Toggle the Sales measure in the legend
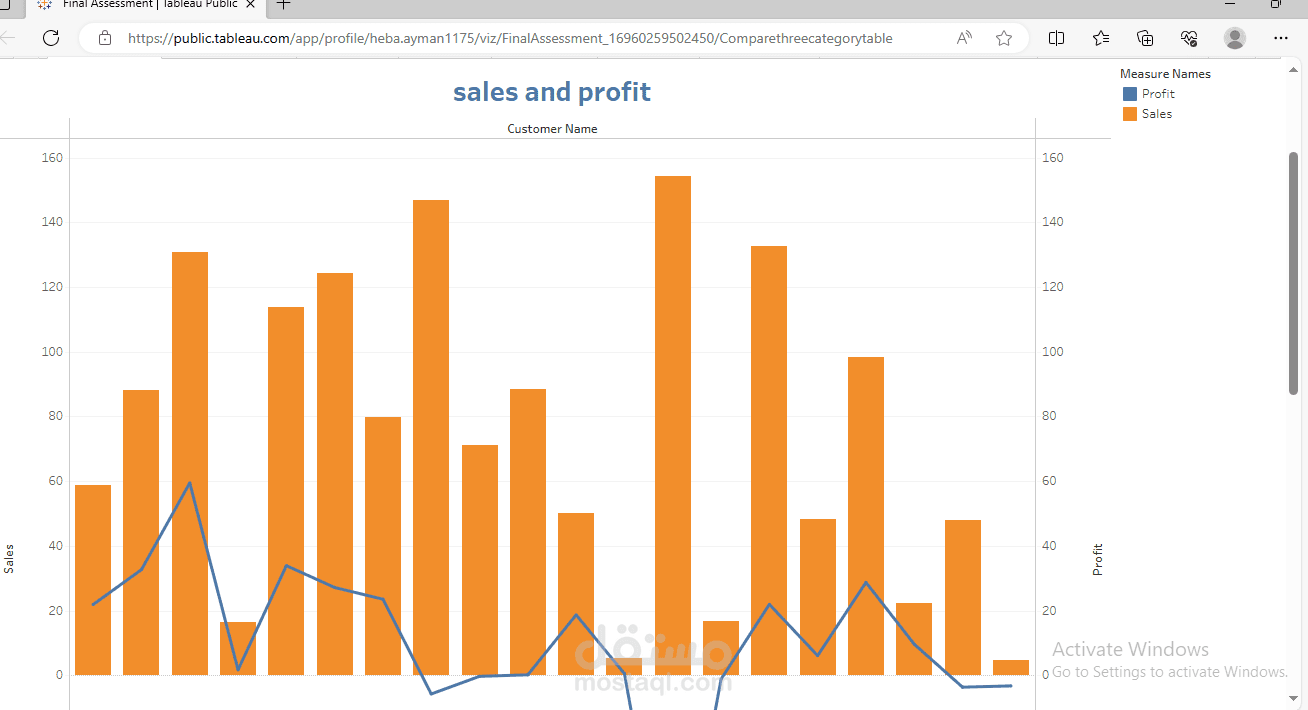The height and width of the screenshot is (710, 1308). 1149,113
